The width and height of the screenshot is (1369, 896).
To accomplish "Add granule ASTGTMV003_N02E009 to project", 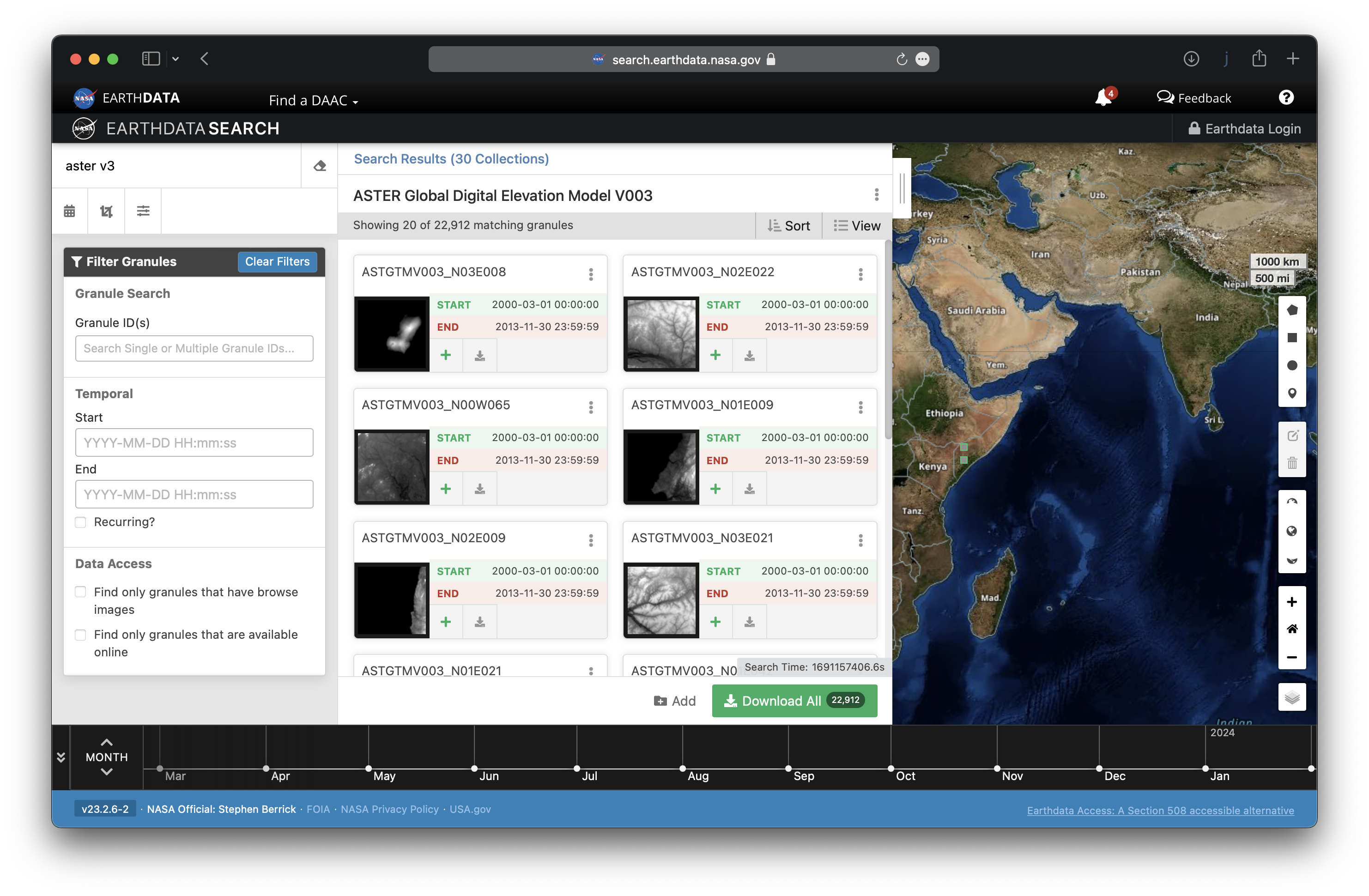I will (x=446, y=622).
